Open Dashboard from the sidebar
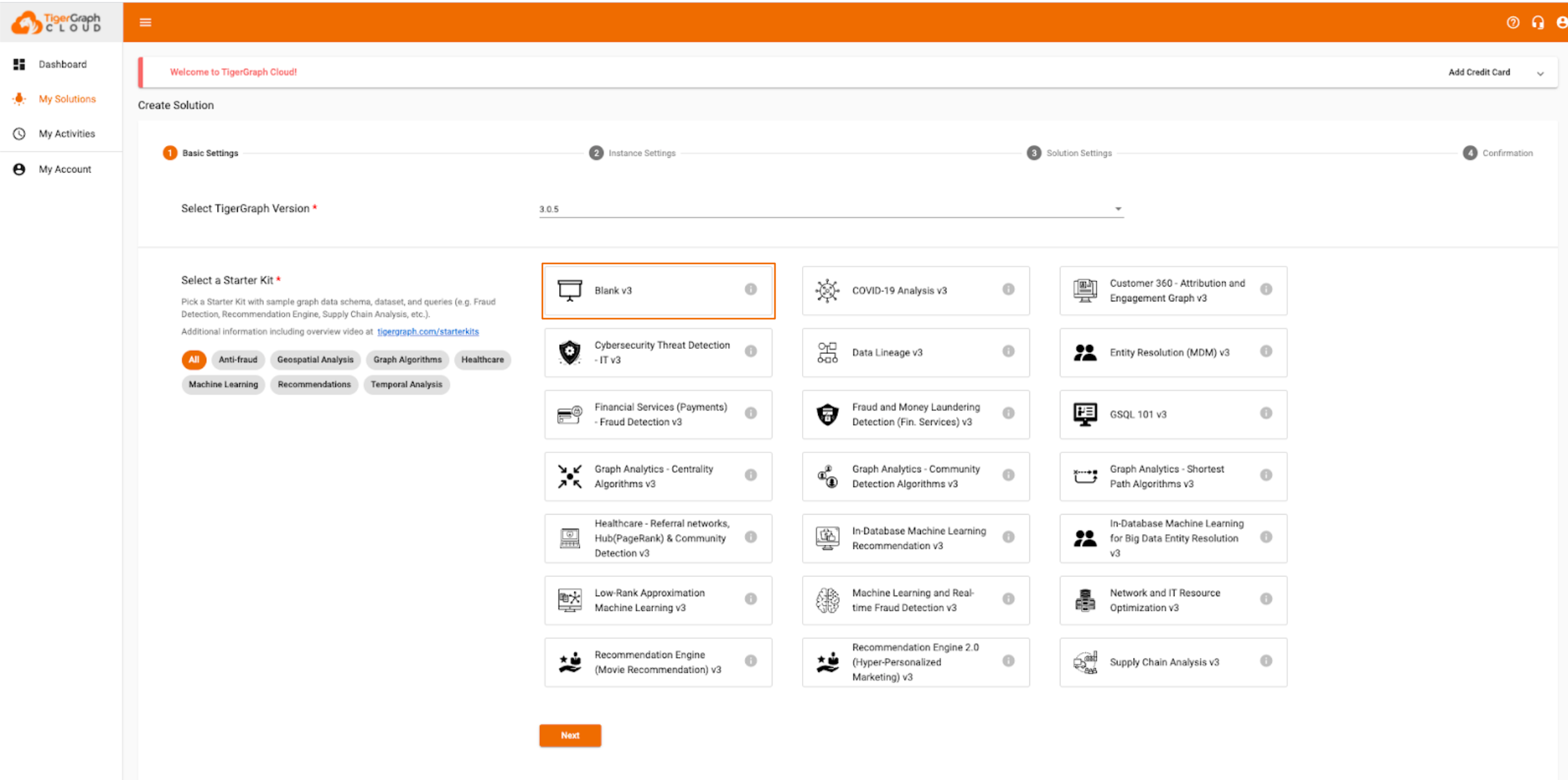1568x780 pixels. 61,64
